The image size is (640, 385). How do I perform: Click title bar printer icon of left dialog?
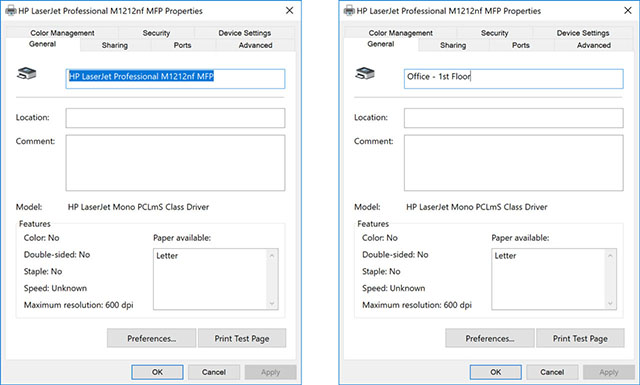(x=11, y=11)
